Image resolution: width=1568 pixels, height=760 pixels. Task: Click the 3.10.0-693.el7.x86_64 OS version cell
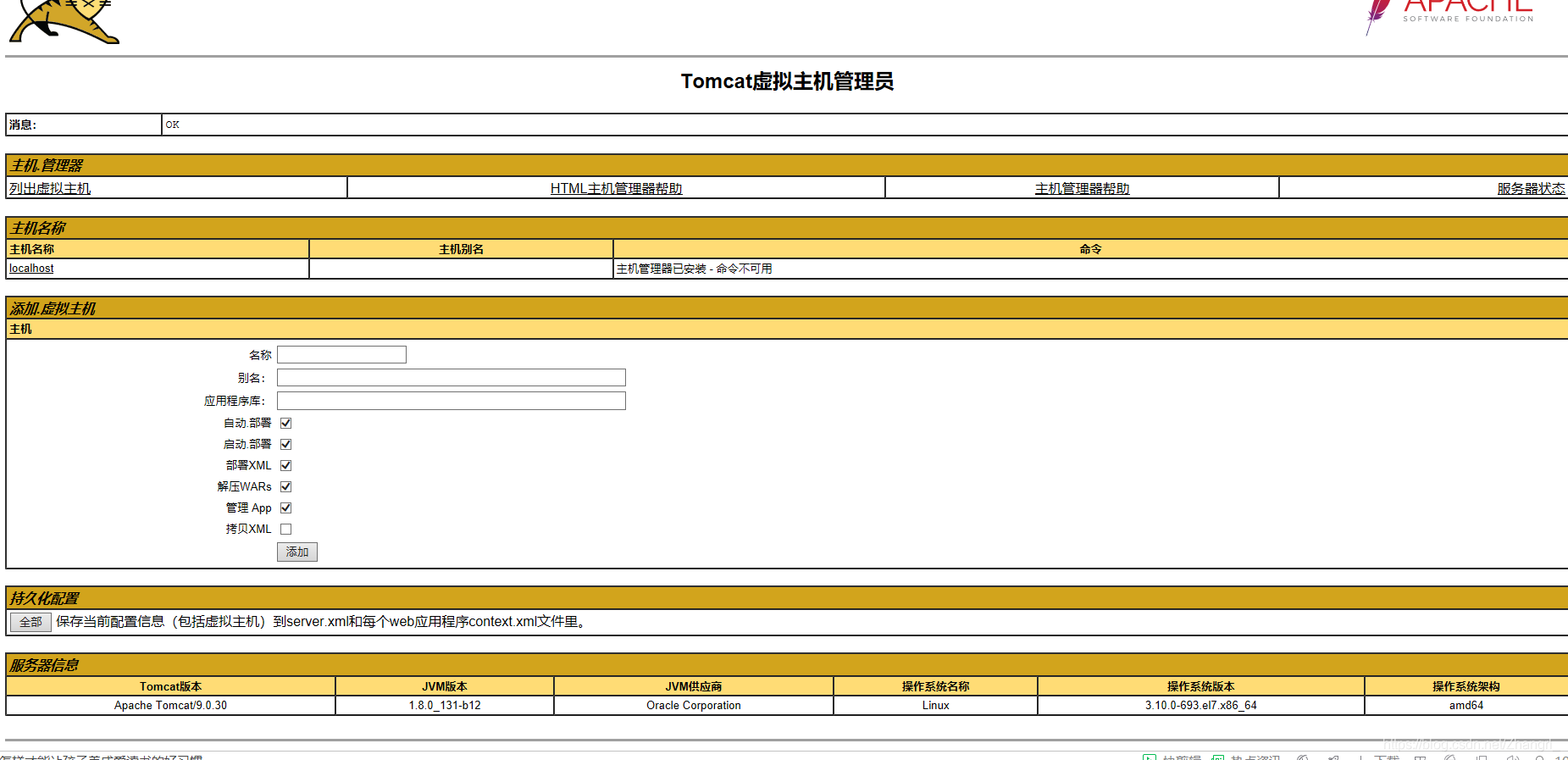click(1201, 705)
